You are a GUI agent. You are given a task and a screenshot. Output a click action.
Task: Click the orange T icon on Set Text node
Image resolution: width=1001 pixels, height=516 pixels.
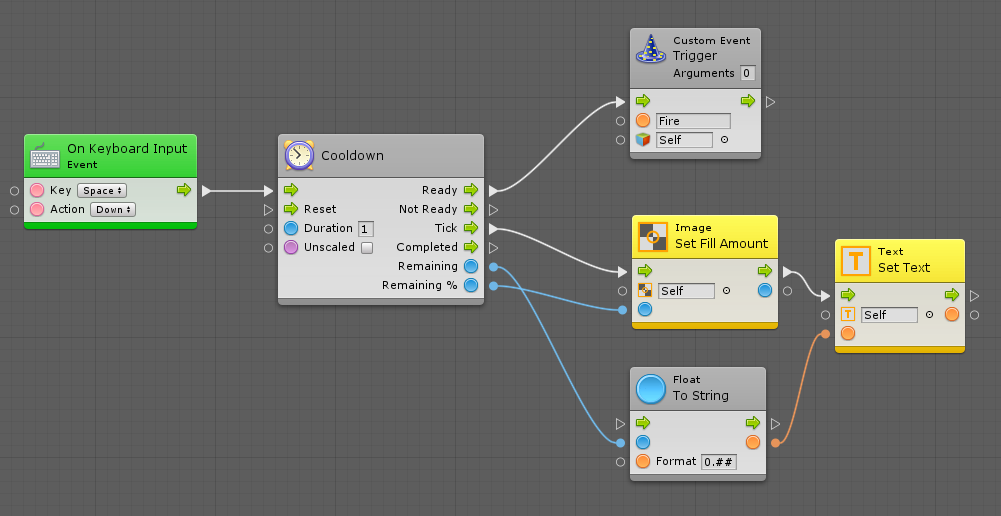pos(856,260)
